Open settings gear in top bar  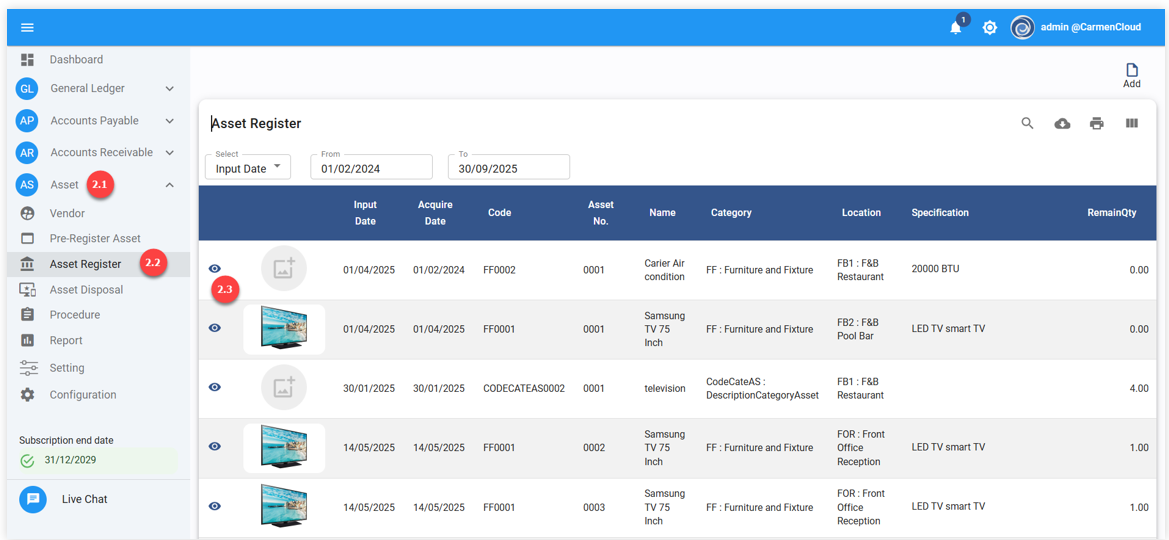coord(989,28)
